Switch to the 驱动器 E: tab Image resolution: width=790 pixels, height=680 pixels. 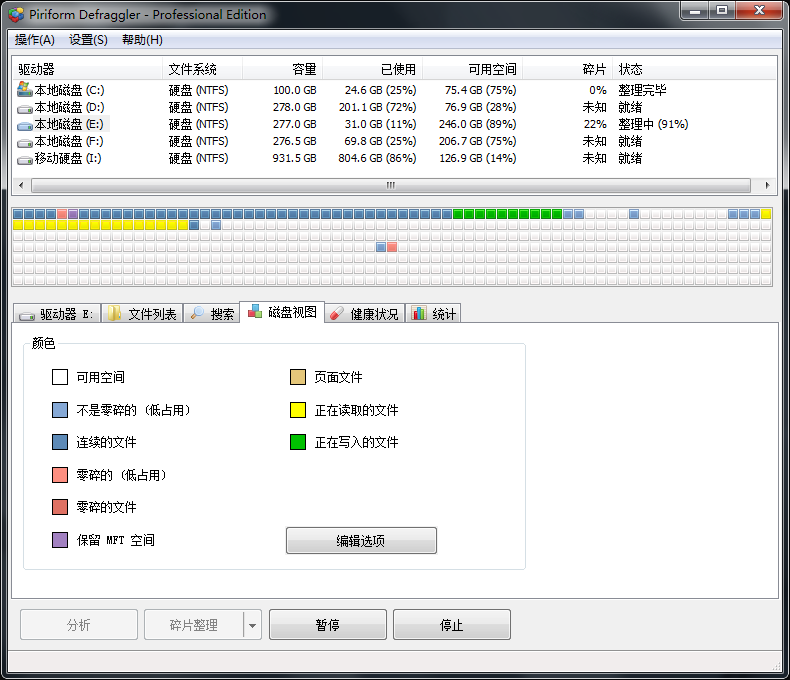pos(57,313)
